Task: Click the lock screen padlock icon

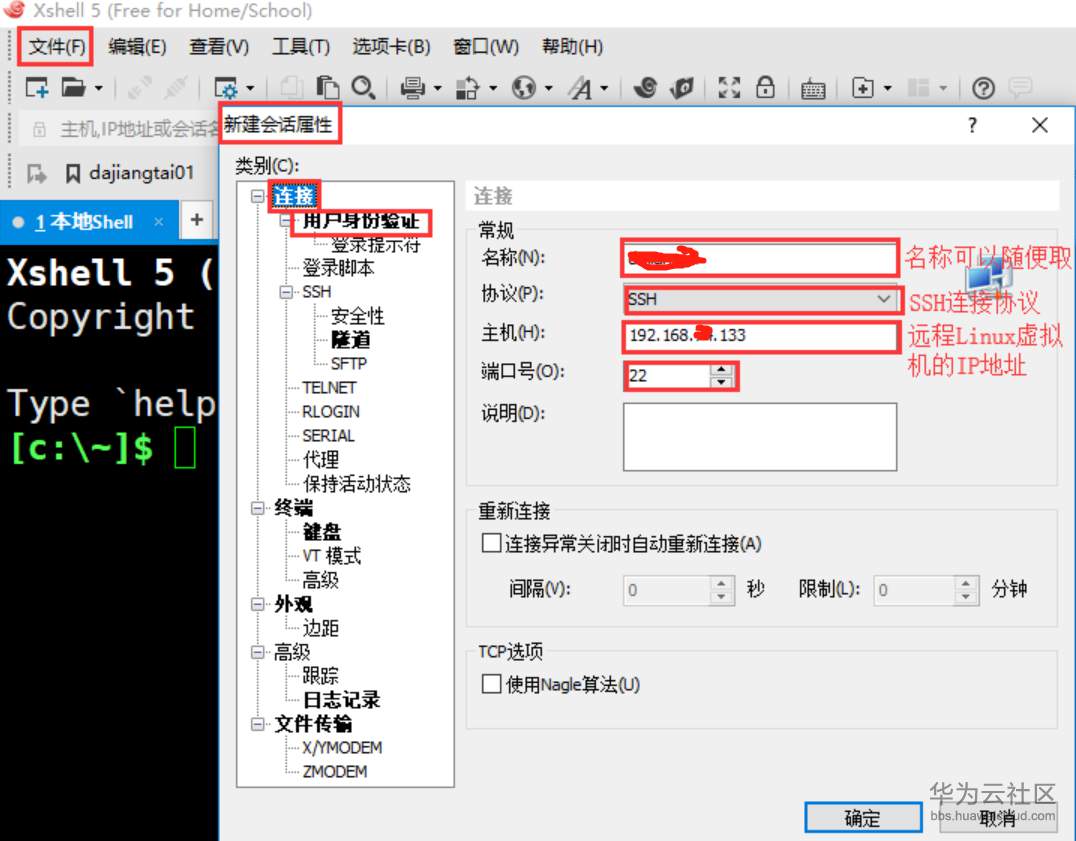Action: pos(765,88)
